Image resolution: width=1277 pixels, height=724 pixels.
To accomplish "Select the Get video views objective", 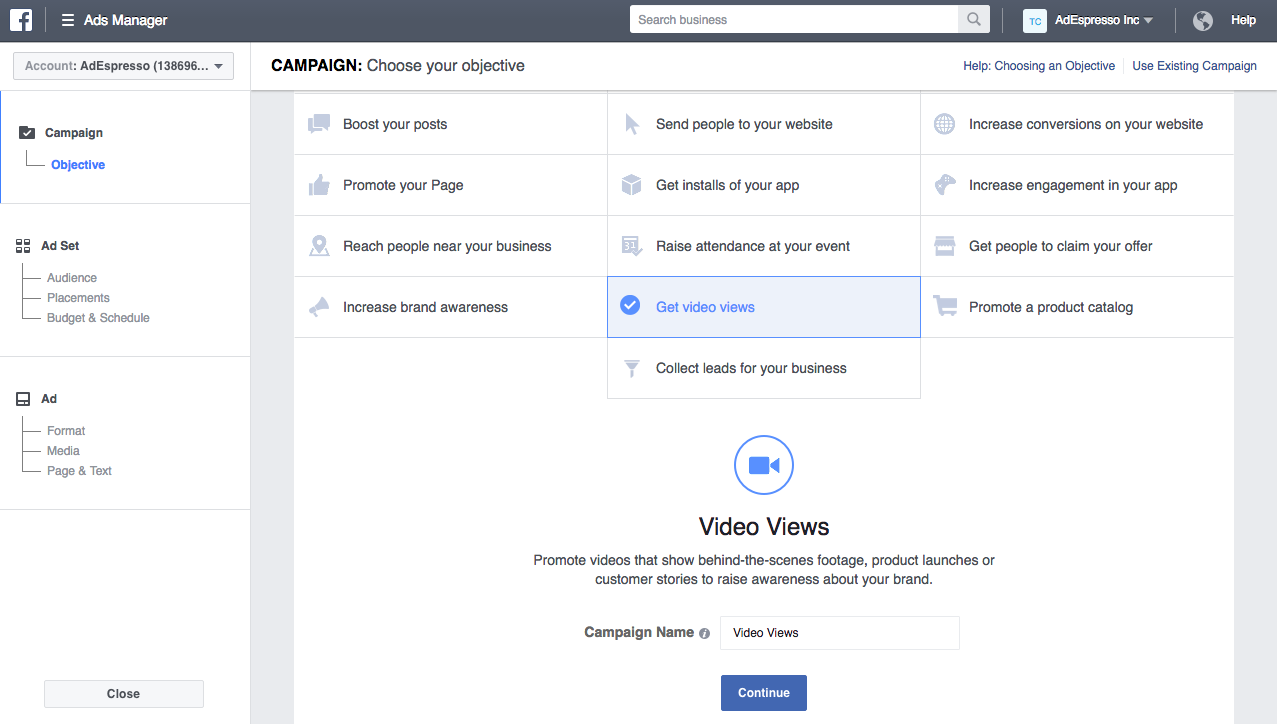I will pyautogui.click(x=705, y=307).
